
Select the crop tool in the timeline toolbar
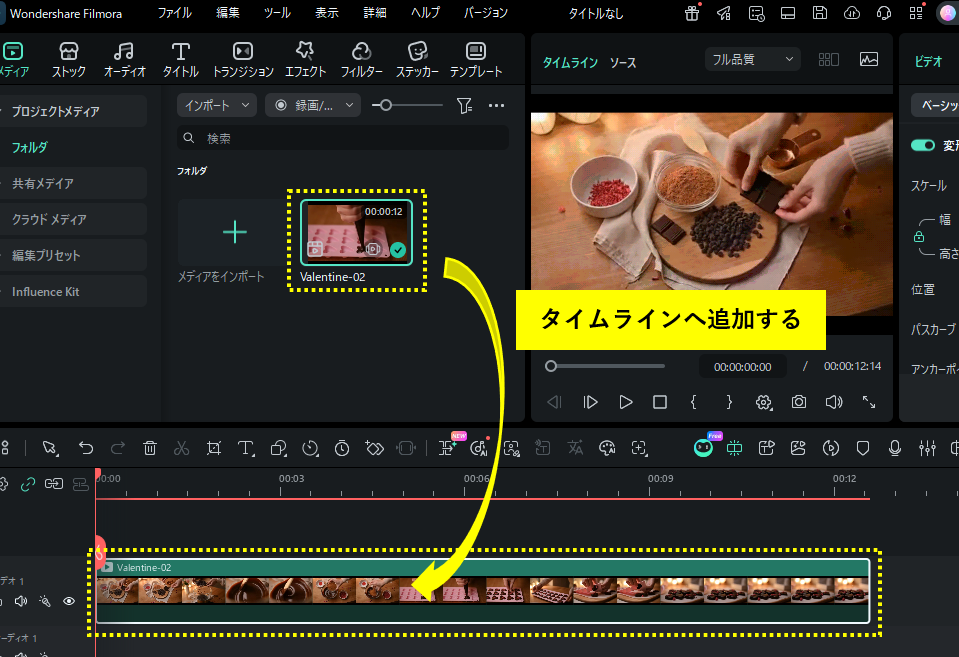click(x=213, y=448)
